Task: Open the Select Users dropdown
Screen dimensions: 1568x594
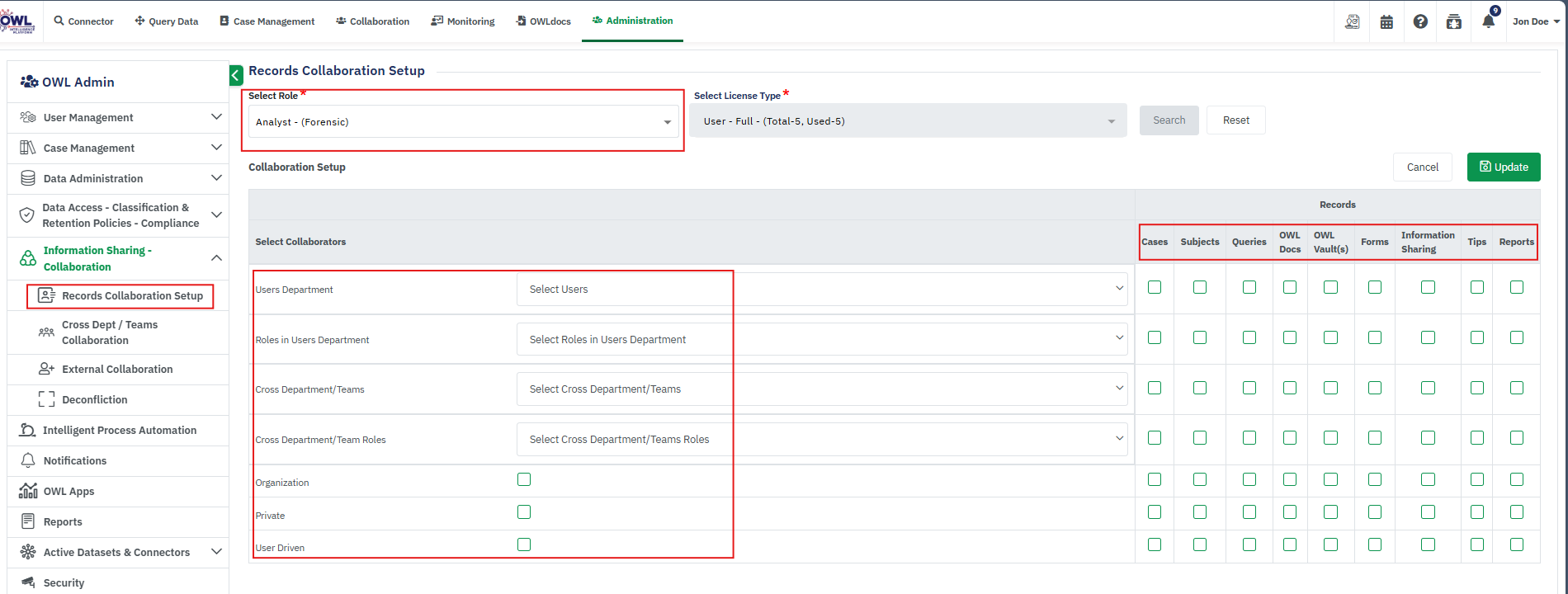Action: 821,290
